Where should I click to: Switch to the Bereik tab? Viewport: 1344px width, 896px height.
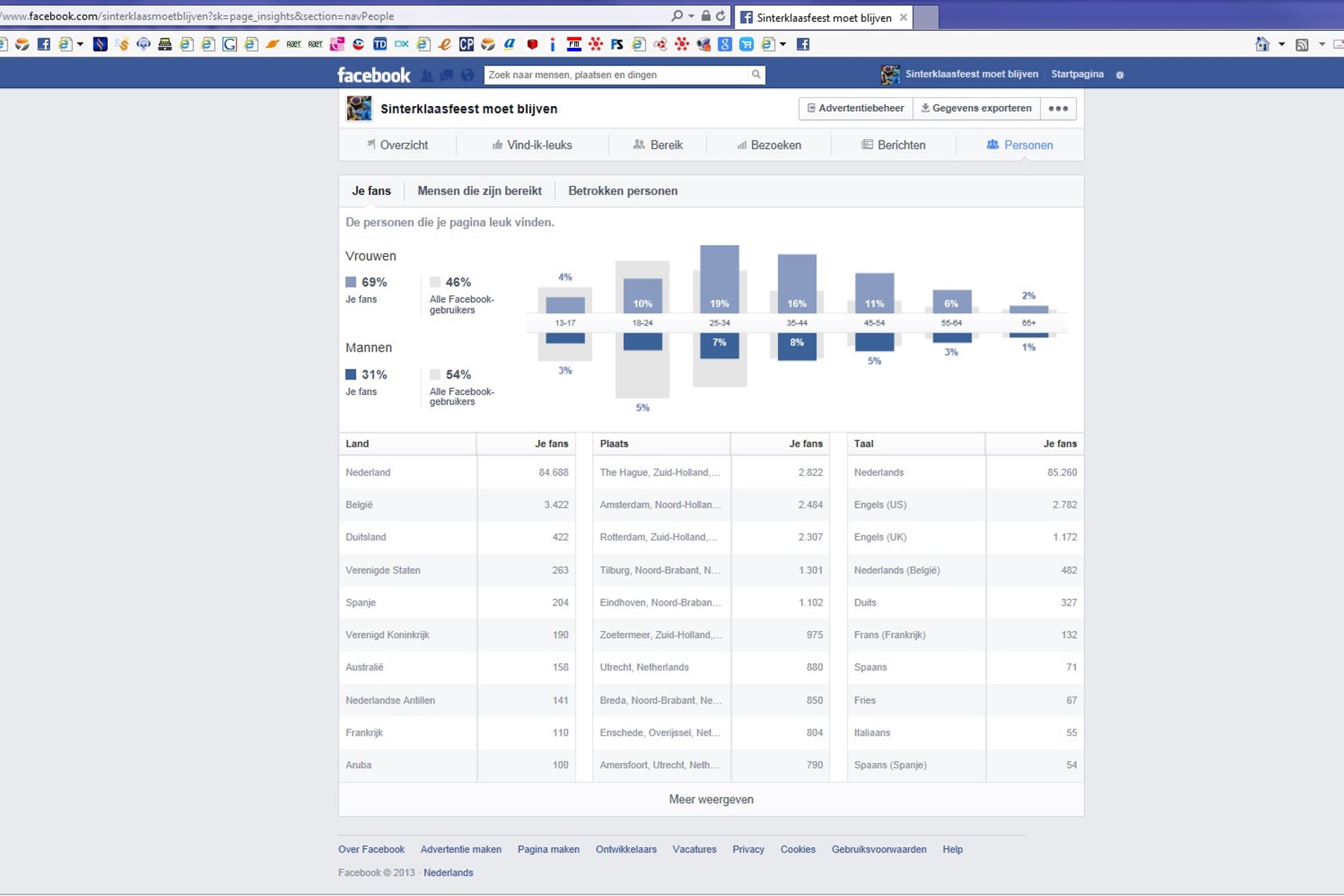pos(658,145)
